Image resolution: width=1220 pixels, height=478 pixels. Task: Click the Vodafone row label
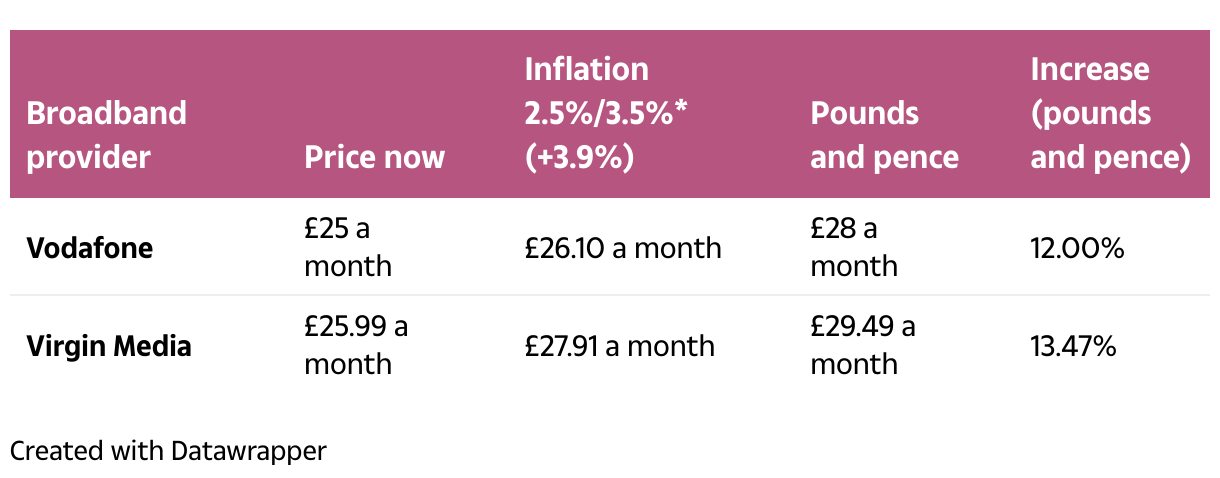point(90,247)
